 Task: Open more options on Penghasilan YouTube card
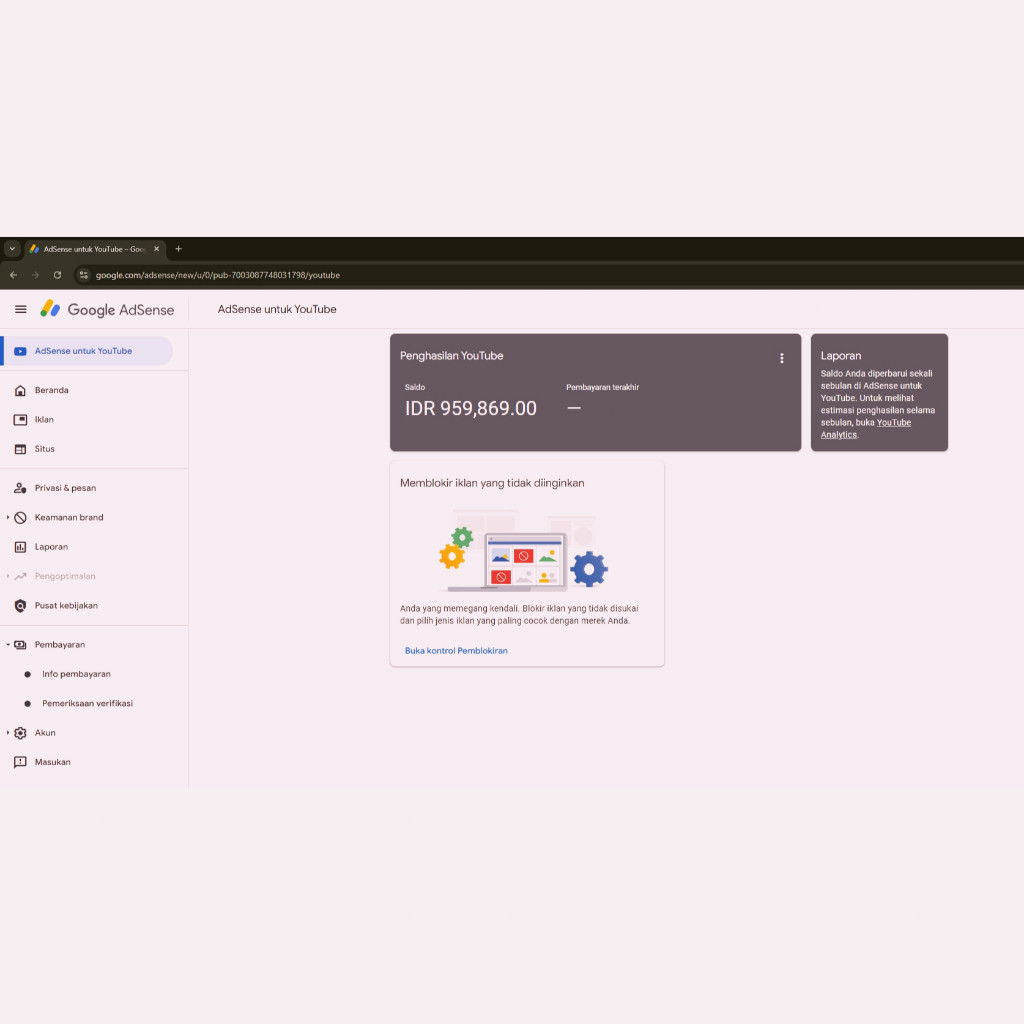point(782,358)
